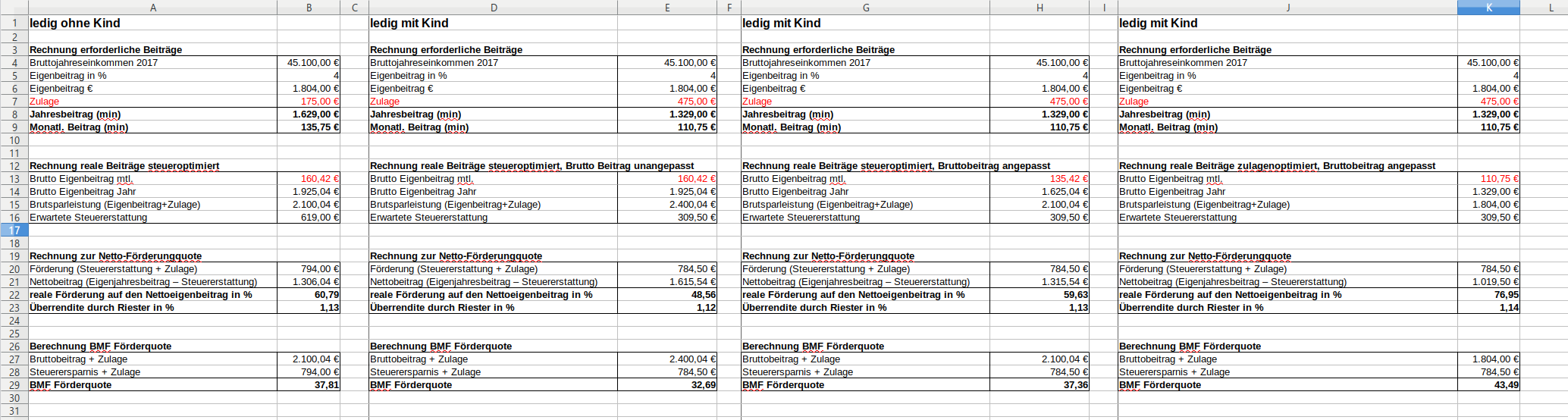
Task: Select column header G
Action: point(866,8)
